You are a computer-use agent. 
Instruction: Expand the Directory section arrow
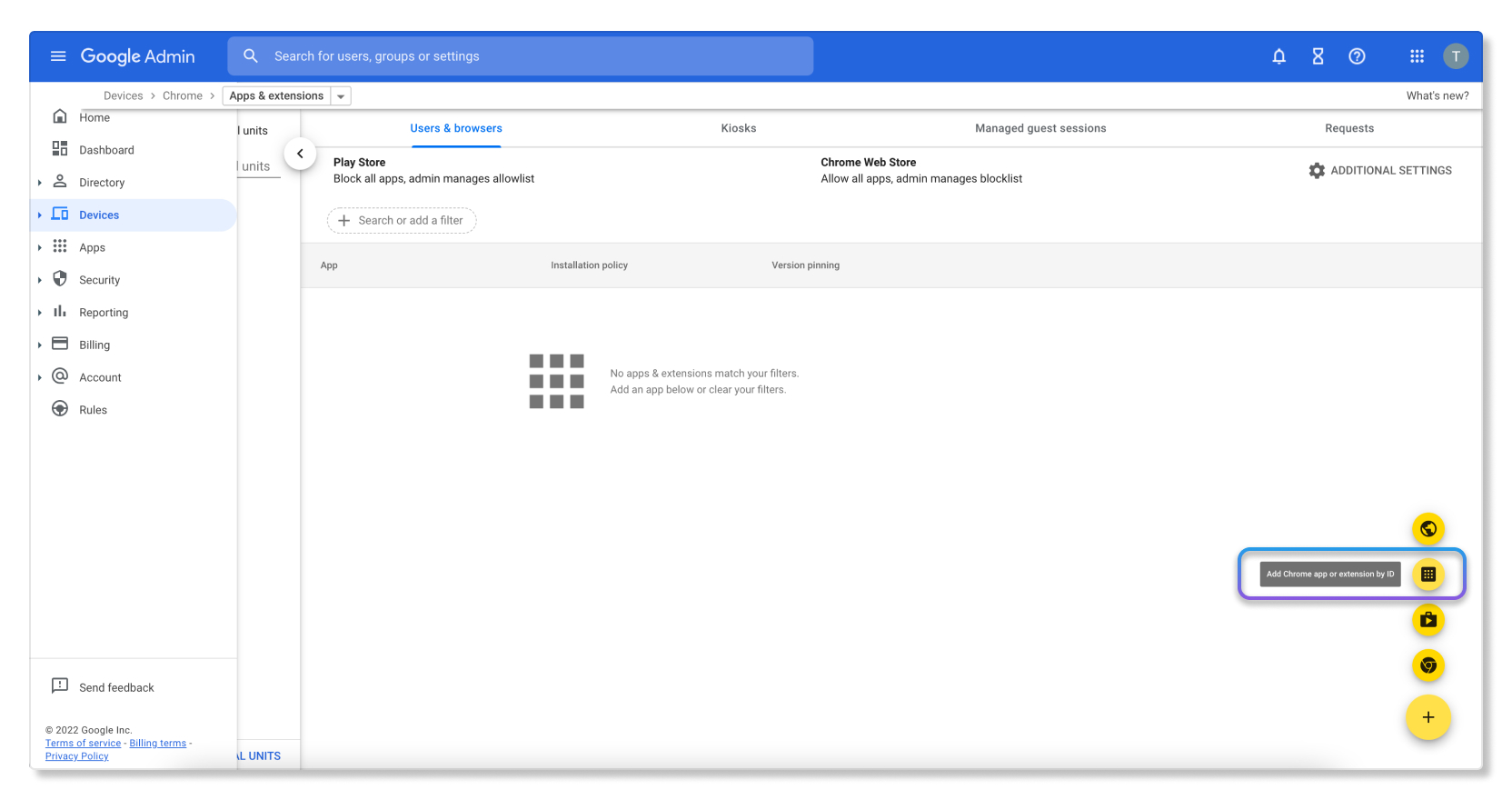tap(40, 183)
